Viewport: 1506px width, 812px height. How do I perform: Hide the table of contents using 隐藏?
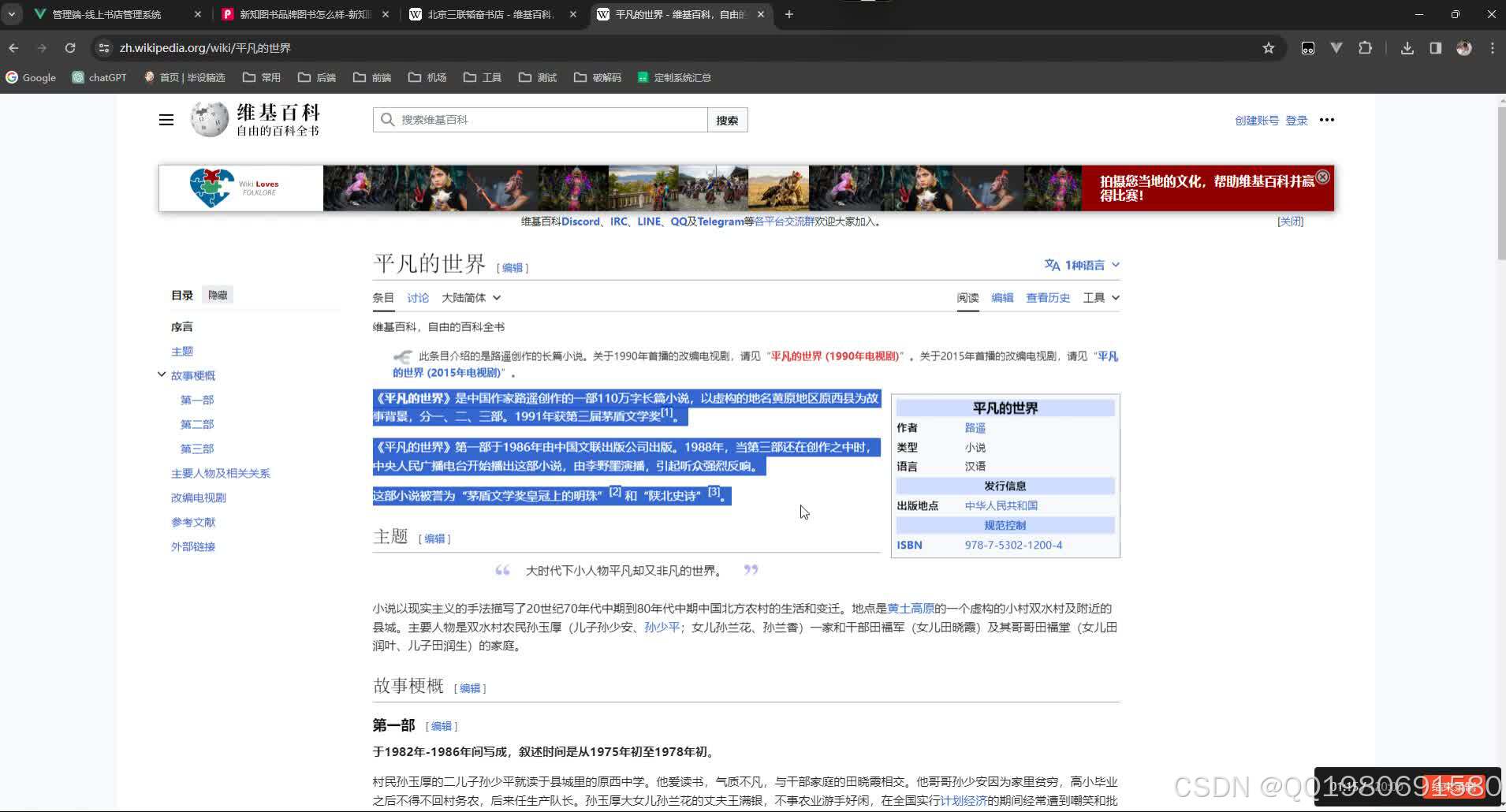217,294
